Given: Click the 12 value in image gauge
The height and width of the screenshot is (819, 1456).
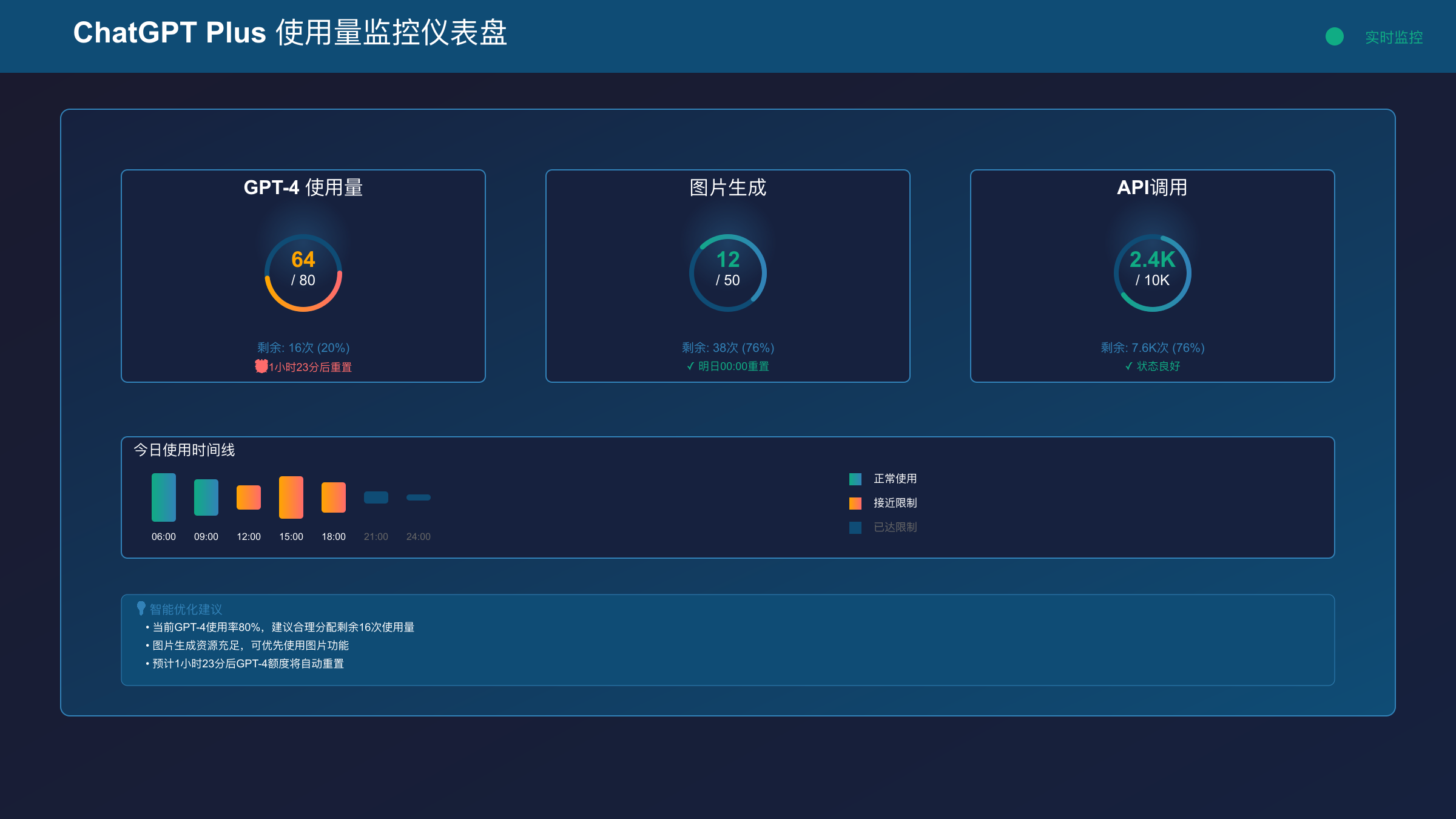Looking at the screenshot, I should click(728, 260).
